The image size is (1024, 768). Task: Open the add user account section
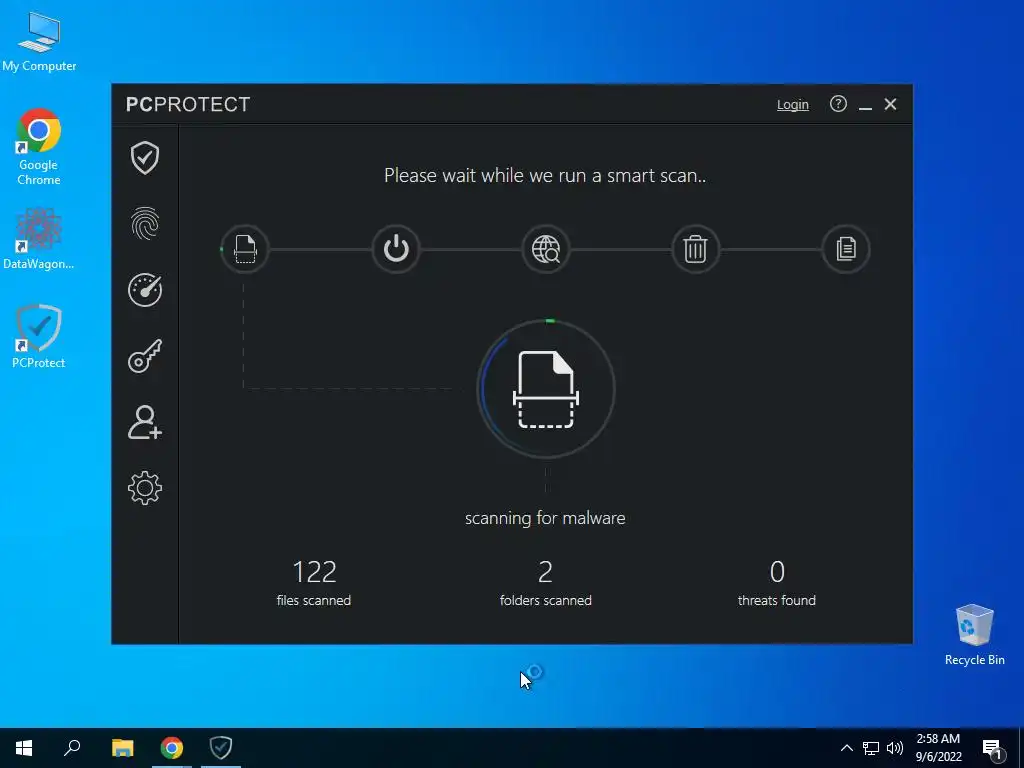point(145,422)
